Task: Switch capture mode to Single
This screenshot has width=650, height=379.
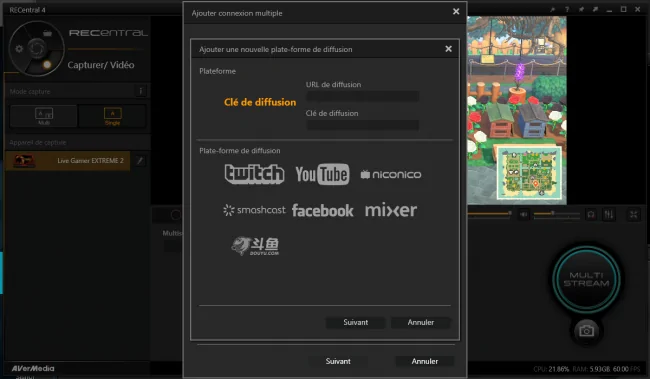Action: (112, 116)
